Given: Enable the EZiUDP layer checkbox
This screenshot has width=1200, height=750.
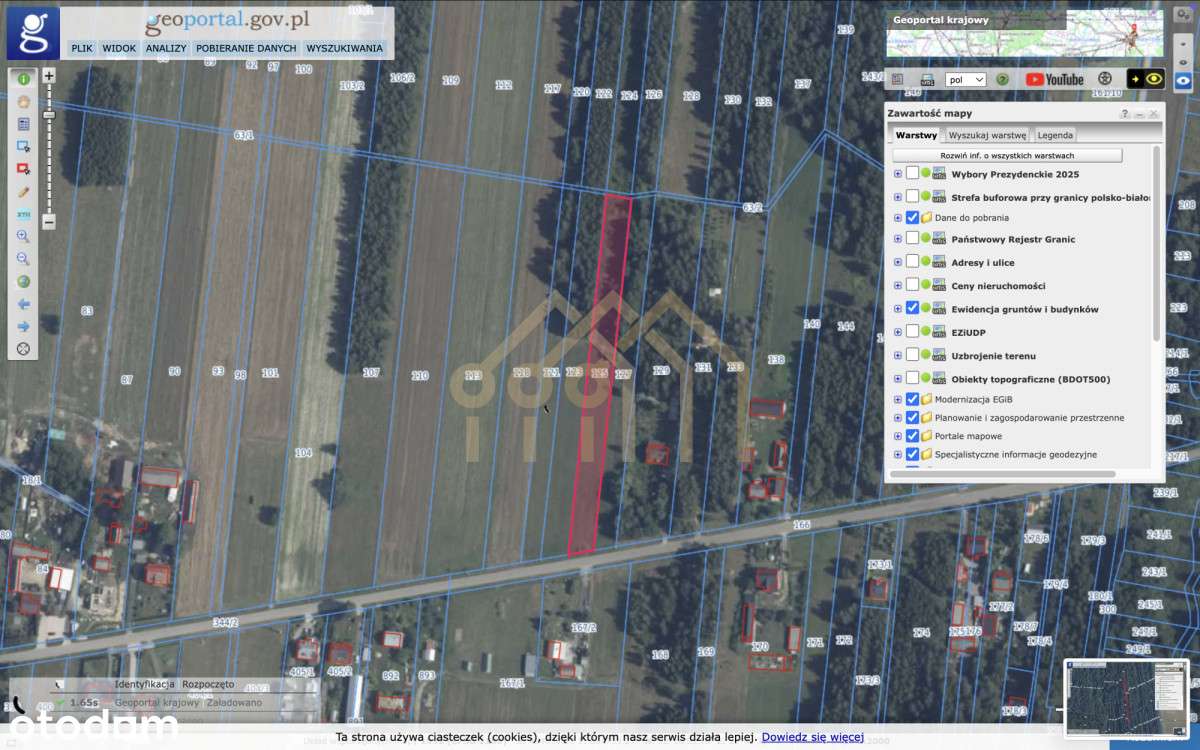Looking at the screenshot, I should pos(912,331).
